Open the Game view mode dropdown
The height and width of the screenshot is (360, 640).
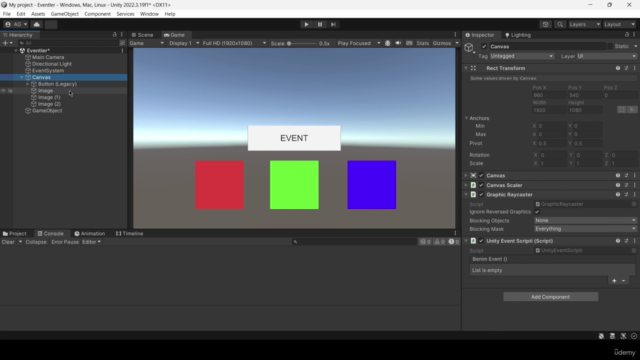(146, 43)
